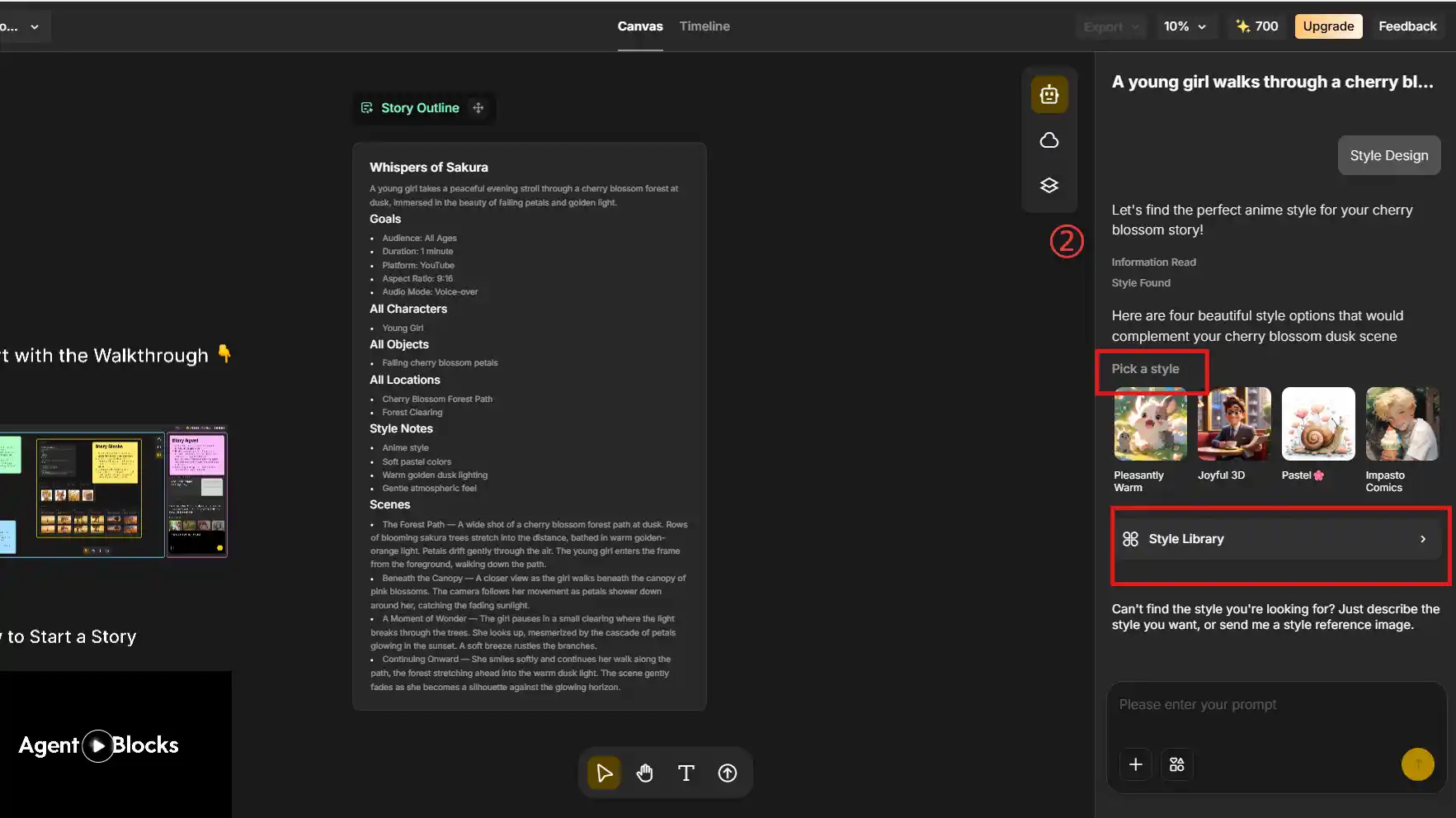Play the Agent Blocks video

point(98,746)
